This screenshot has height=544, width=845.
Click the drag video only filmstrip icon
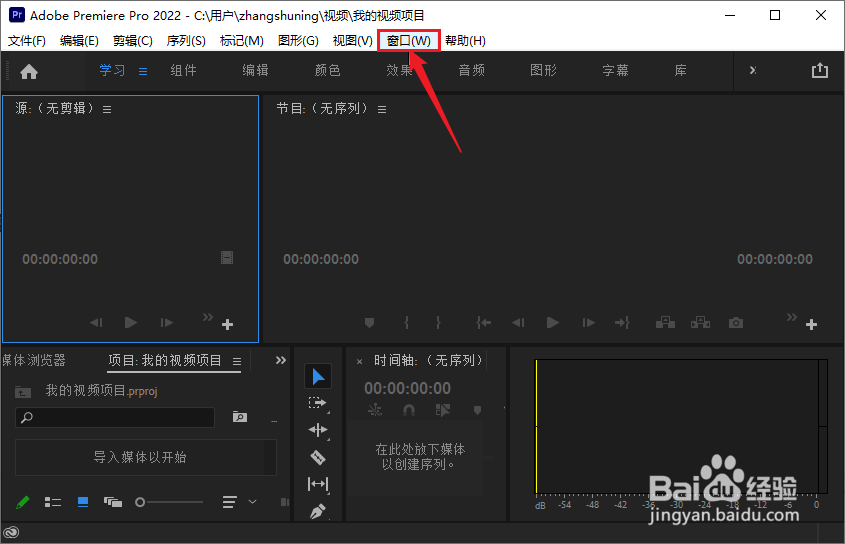tap(227, 258)
